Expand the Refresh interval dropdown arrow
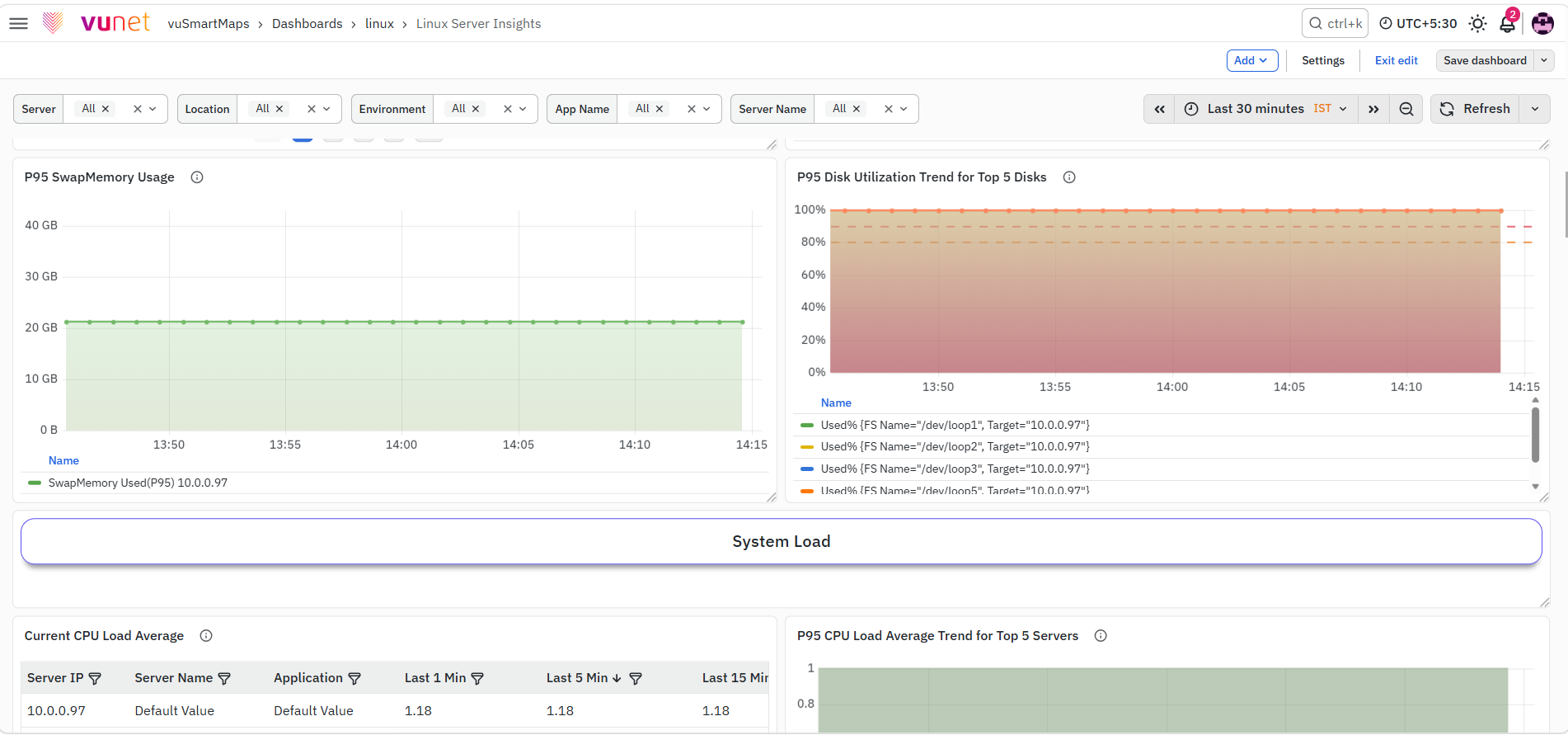This screenshot has height=735, width=1568. pos(1534,109)
